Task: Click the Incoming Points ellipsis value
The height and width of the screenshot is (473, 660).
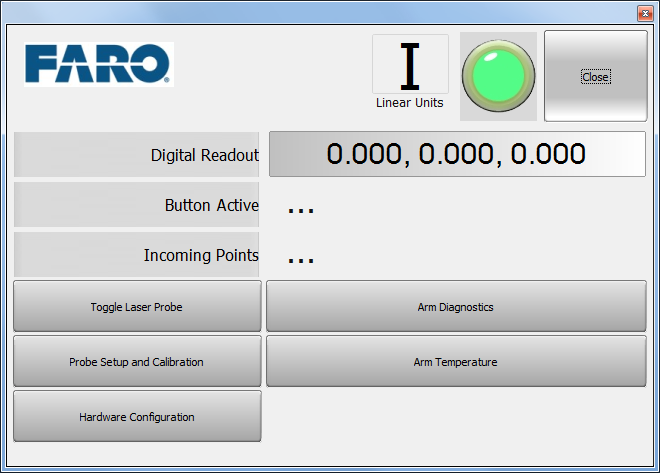Action: pyautogui.click(x=301, y=258)
